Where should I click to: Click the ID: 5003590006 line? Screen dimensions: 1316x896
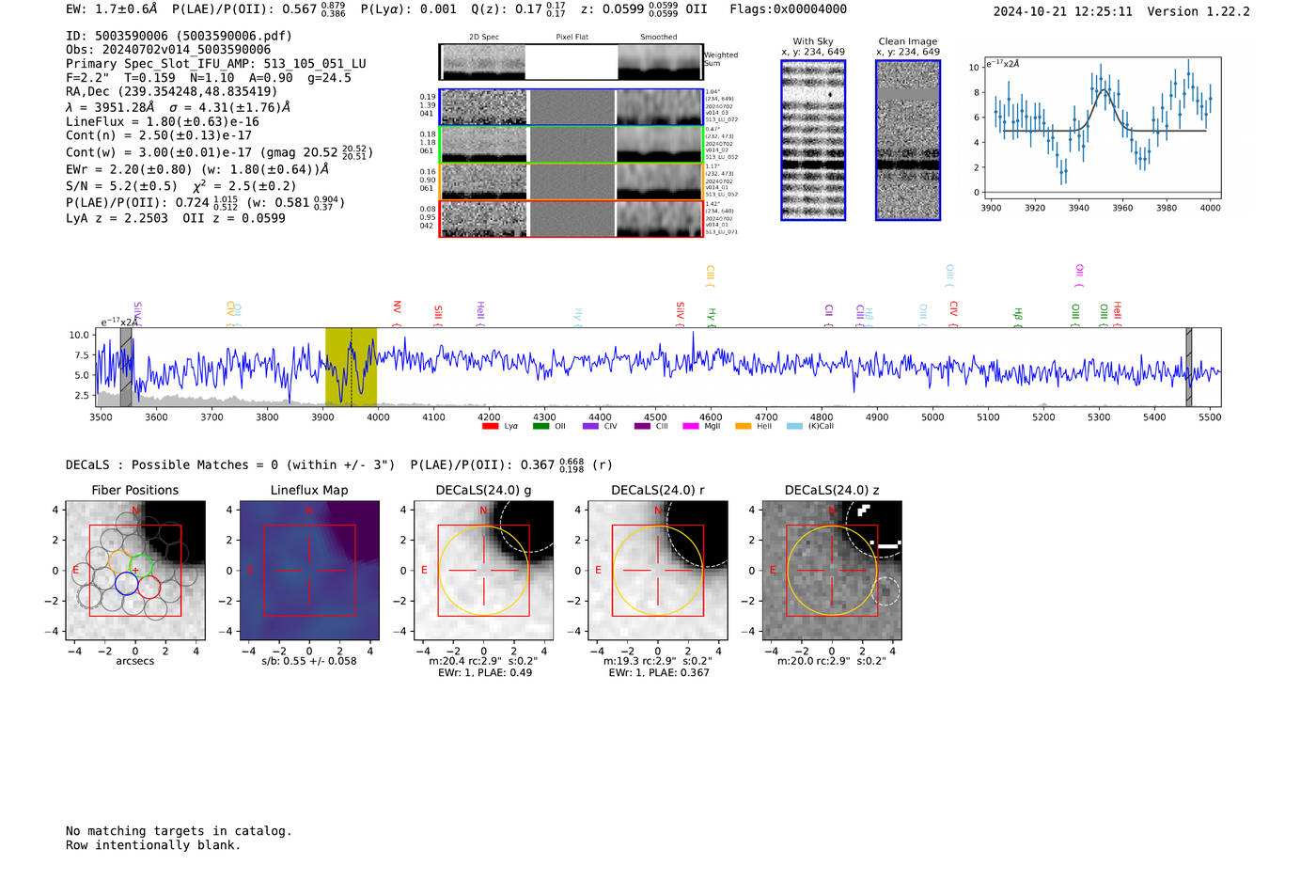click(179, 36)
